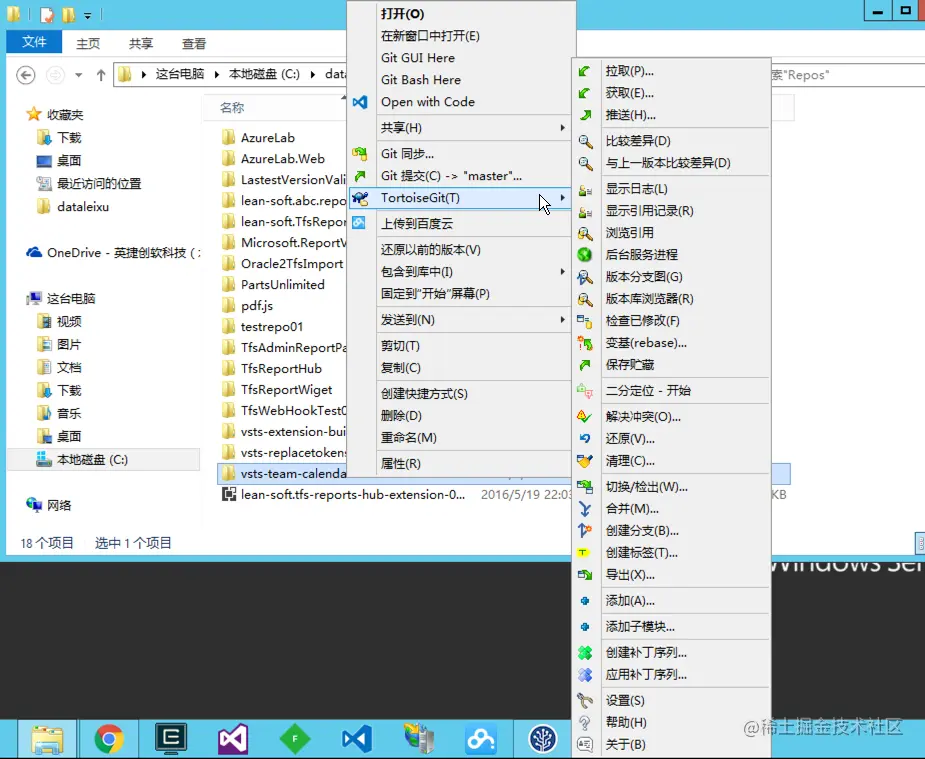Choose 关于(B) in TortoiseGit menu
925x759 pixels.
pyautogui.click(x=671, y=744)
